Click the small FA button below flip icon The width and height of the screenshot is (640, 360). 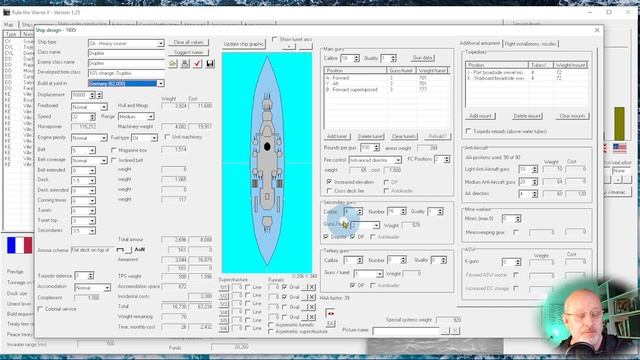[331, 324]
